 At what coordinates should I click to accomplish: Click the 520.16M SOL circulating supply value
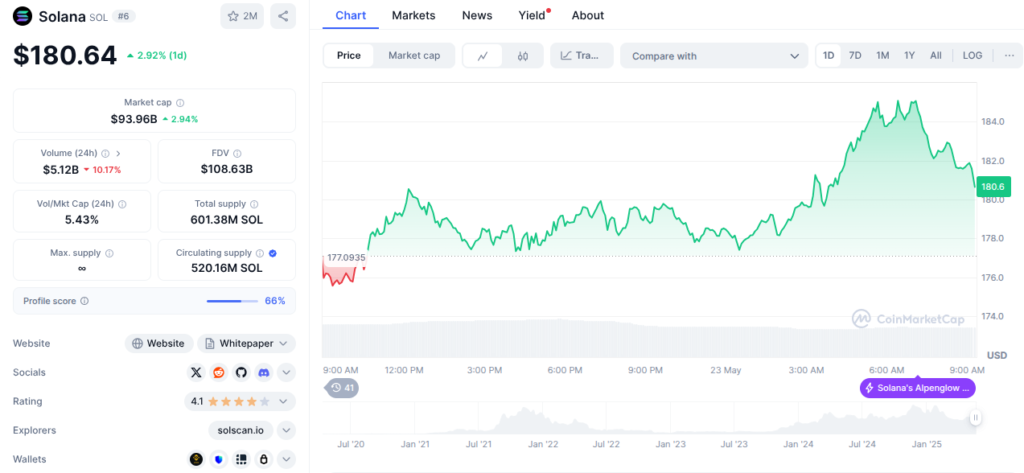pyautogui.click(x=227, y=268)
